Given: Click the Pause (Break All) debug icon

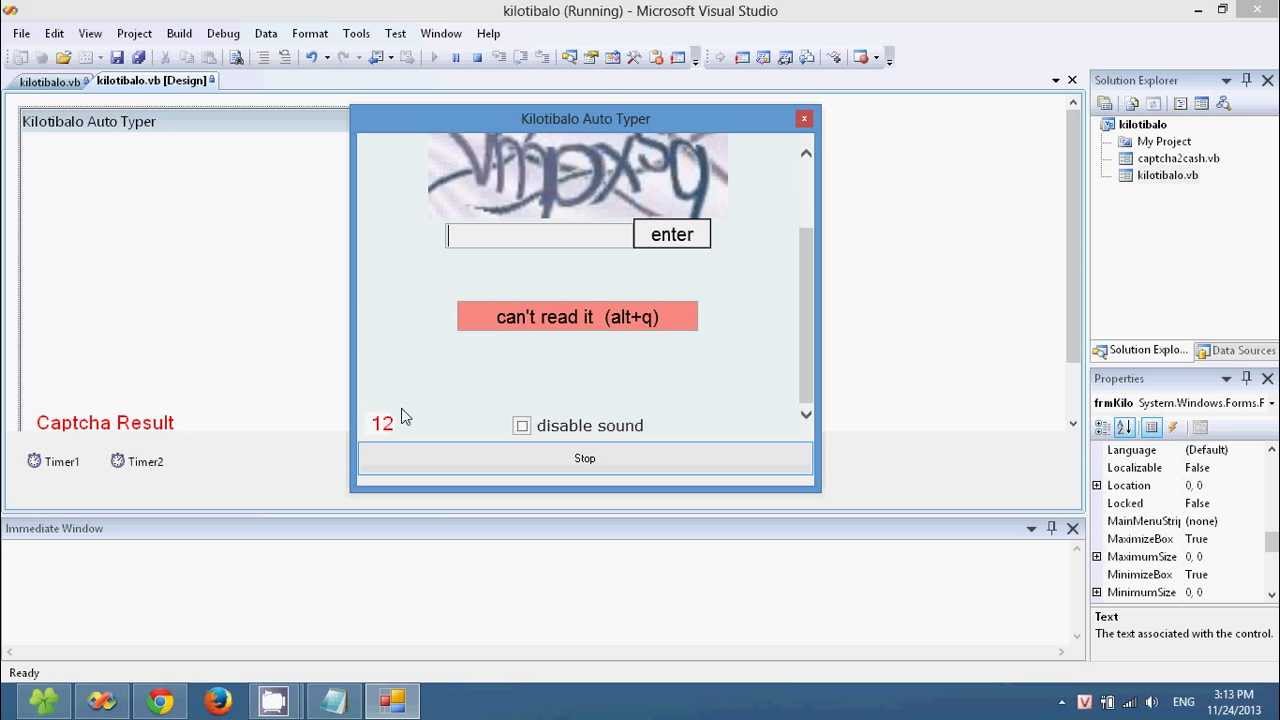Looking at the screenshot, I should point(456,58).
